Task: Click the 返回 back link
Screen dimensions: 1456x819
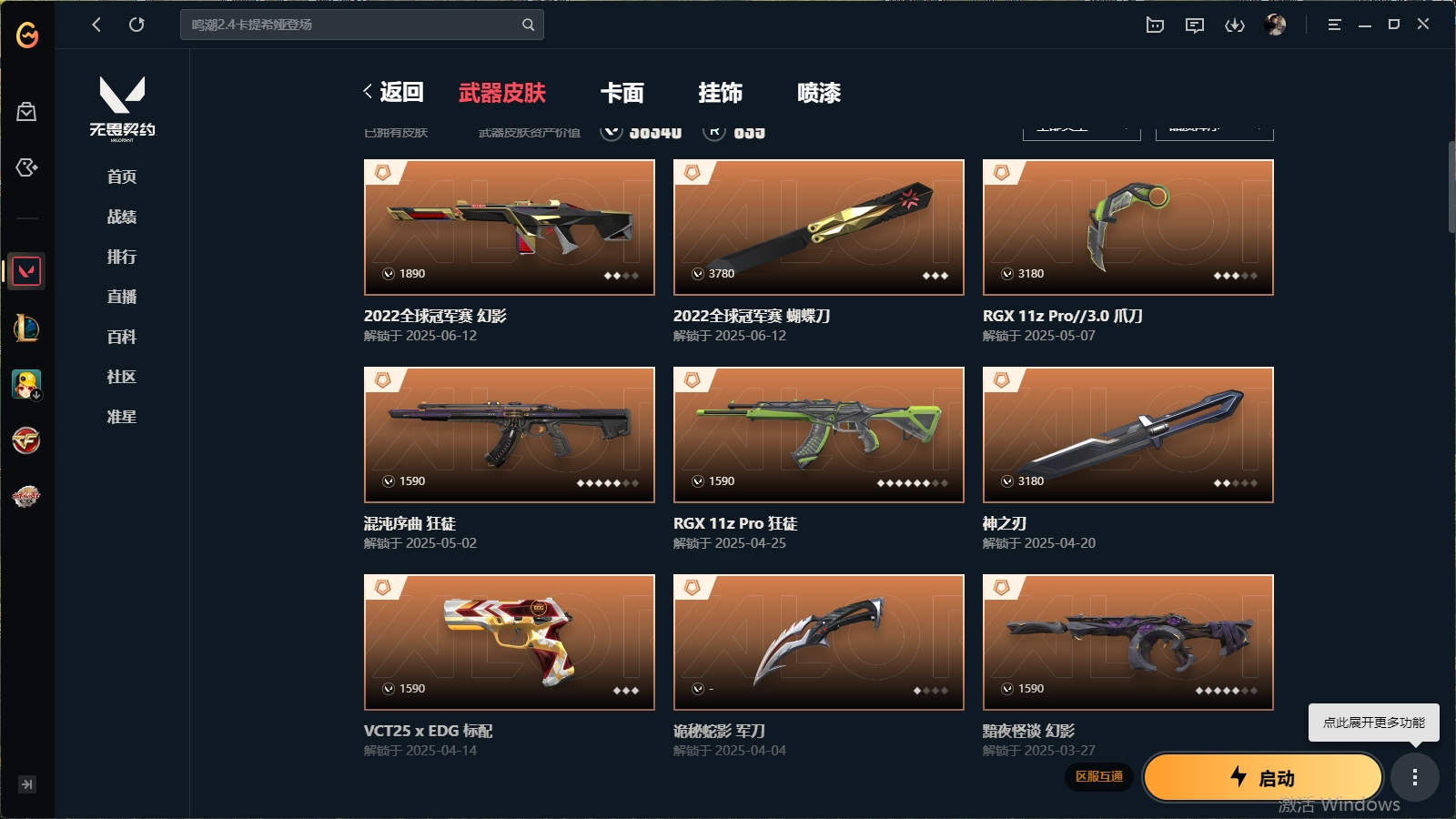Action: click(393, 92)
